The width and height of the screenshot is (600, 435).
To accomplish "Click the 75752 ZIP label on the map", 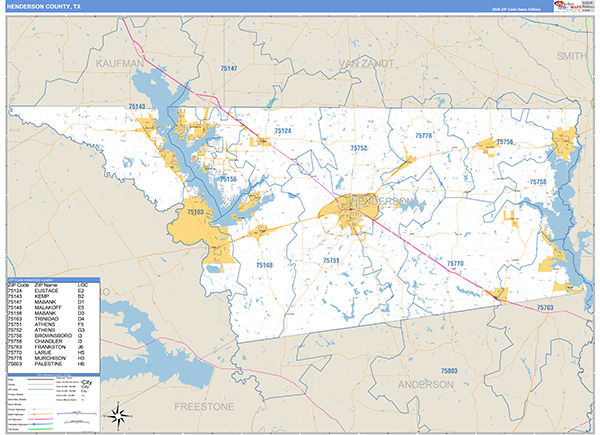I will [359, 148].
